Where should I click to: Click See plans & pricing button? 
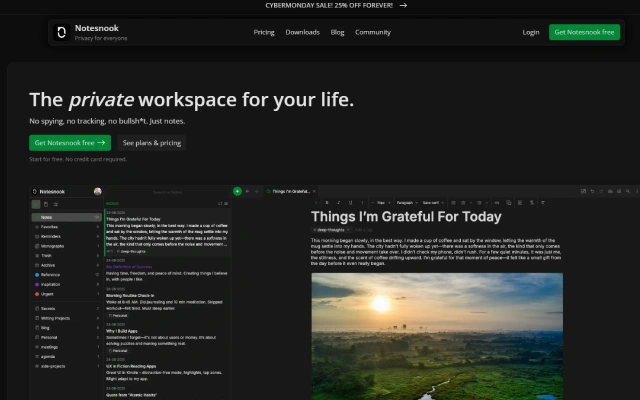click(x=151, y=143)
